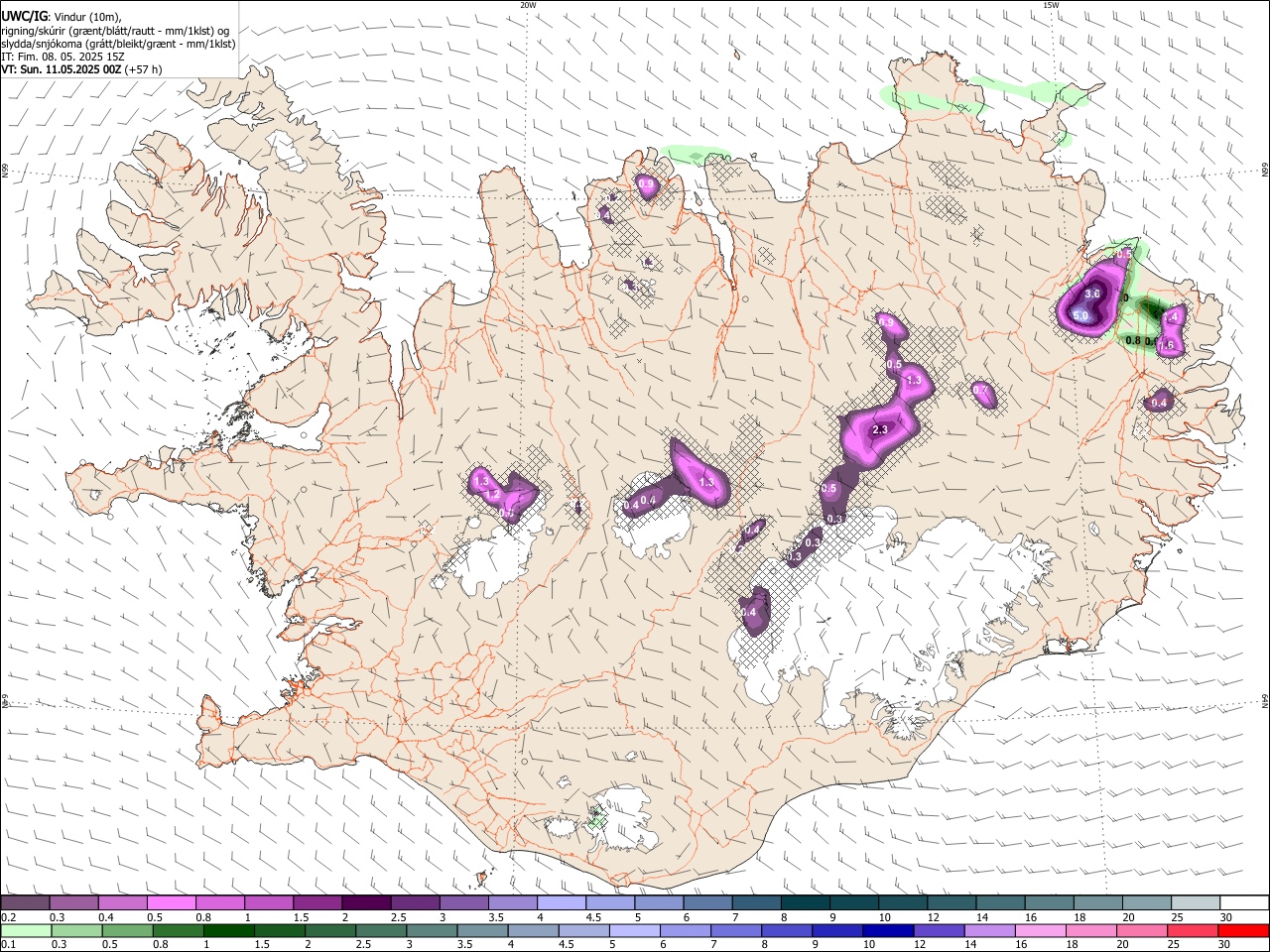Click upper legend swatch between 6 and 7
The width and height of the screenshot is (1270, 952).
pyautogui.click(x=708, y=903)
